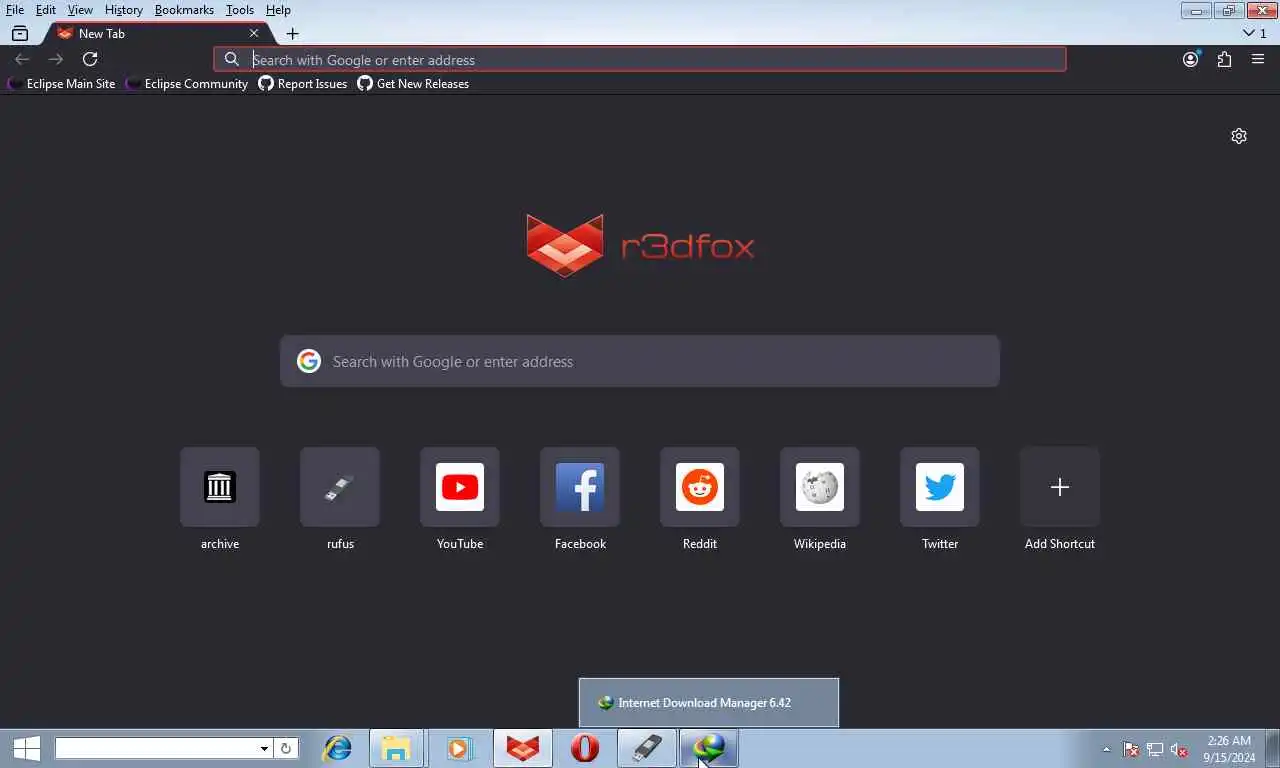Viewport: 1280px width, 768px height.
Task: Open the account profile icon
Action: [1190, 59]
